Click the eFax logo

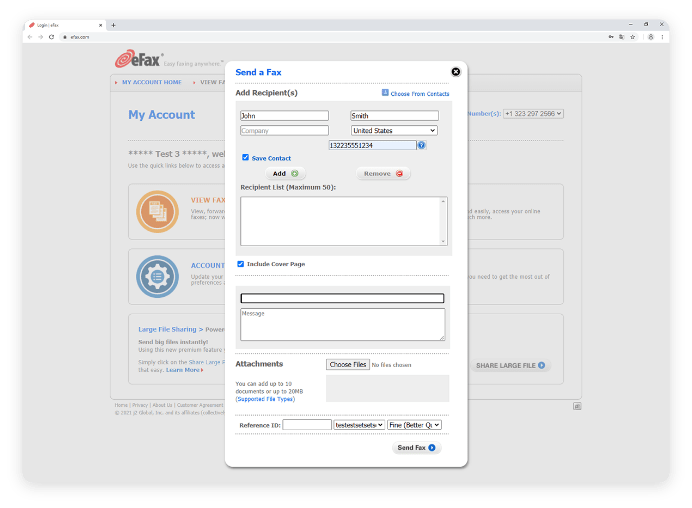[x=138, y=60]
